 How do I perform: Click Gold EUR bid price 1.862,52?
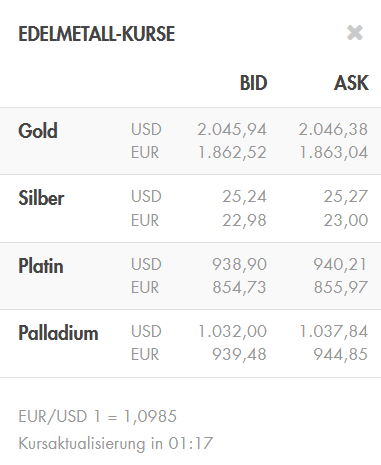[x=232, y=153]
